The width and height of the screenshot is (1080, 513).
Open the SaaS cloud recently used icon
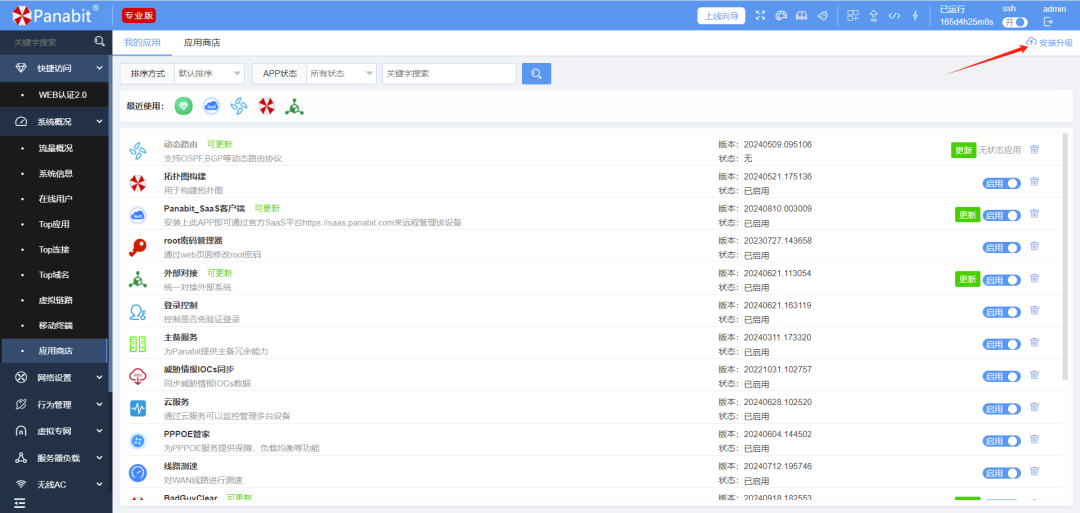click(x=211, y=106)
